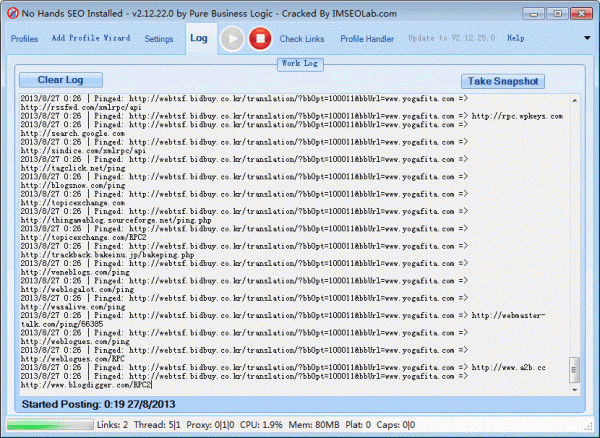Click the log line http://veneblogs.com/ping
The width and height of the screenshot is (600, 438).
75,272
